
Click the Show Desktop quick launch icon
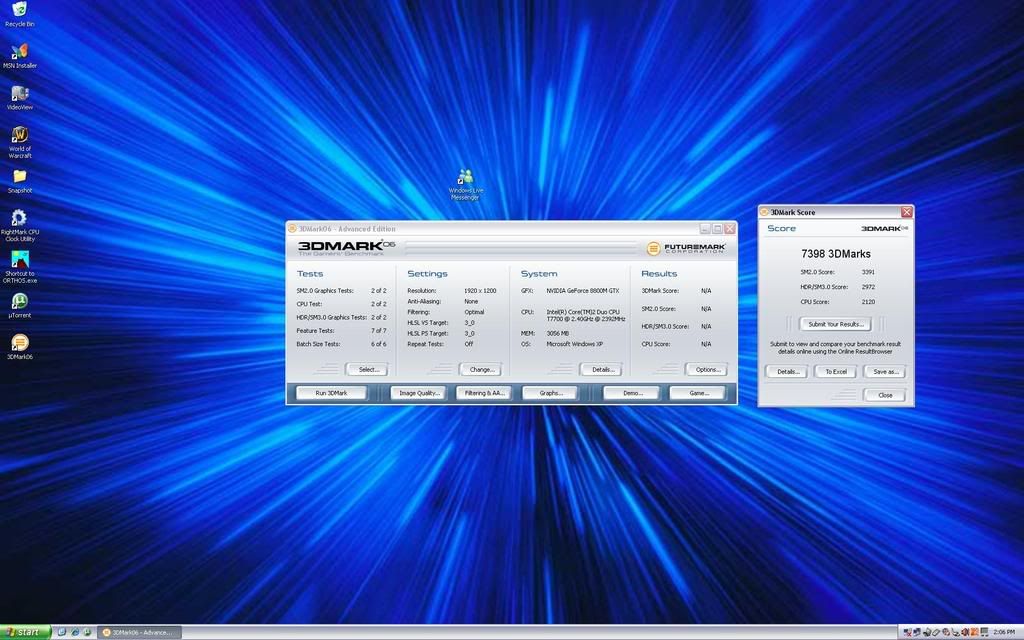pos(62,632)
